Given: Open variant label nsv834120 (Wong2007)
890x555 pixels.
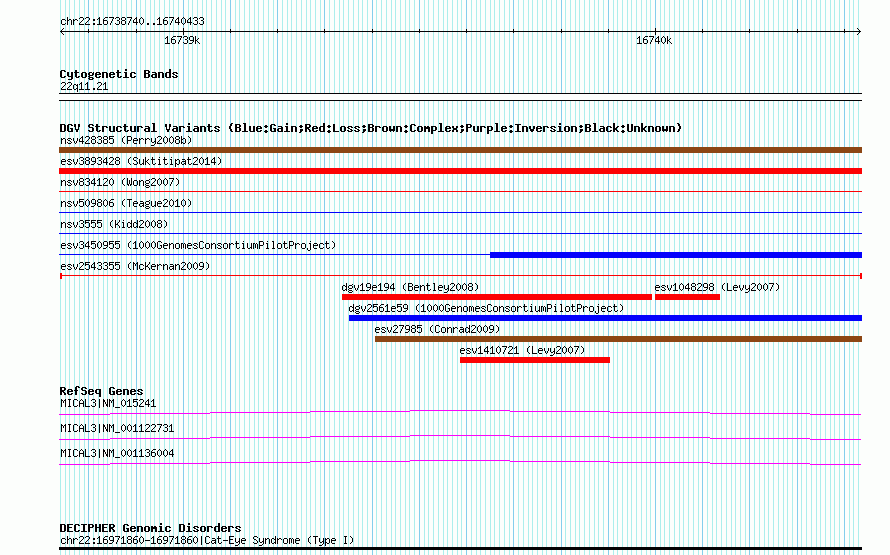Looking at the screenshot, I should 120,182.
